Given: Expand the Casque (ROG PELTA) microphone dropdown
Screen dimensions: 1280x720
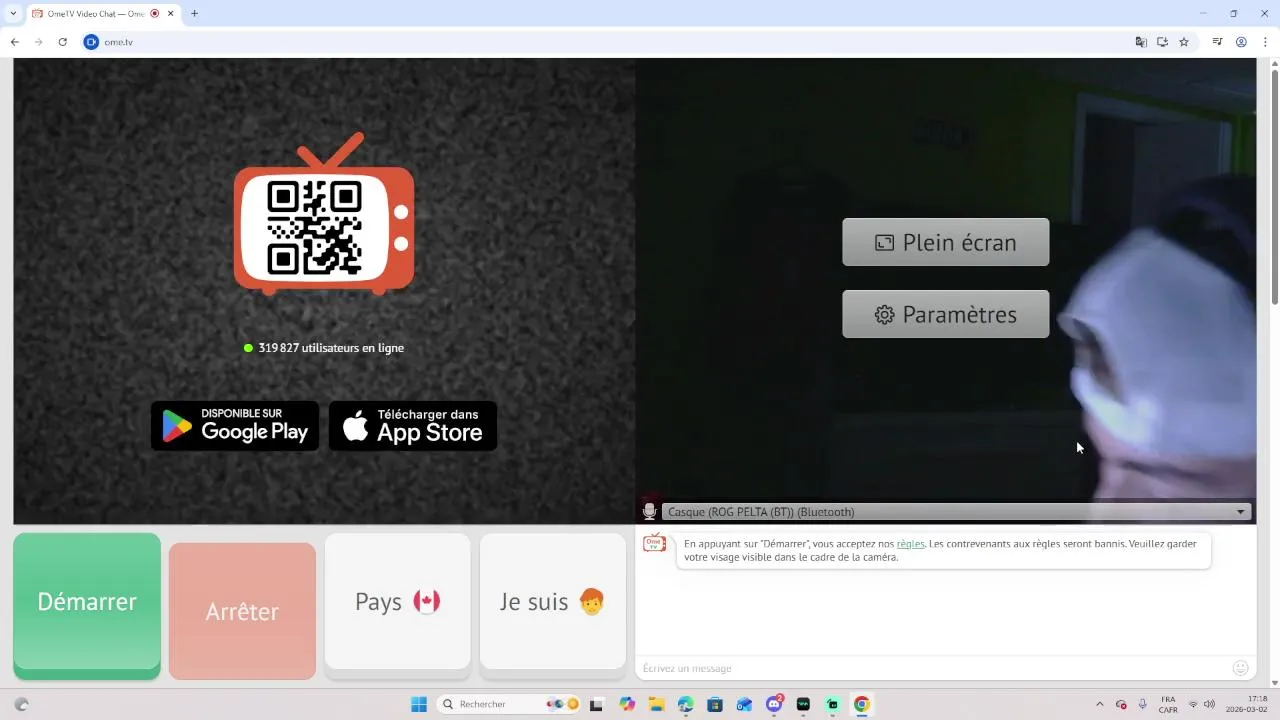Looking at the screenshot, I should point(957,512).
